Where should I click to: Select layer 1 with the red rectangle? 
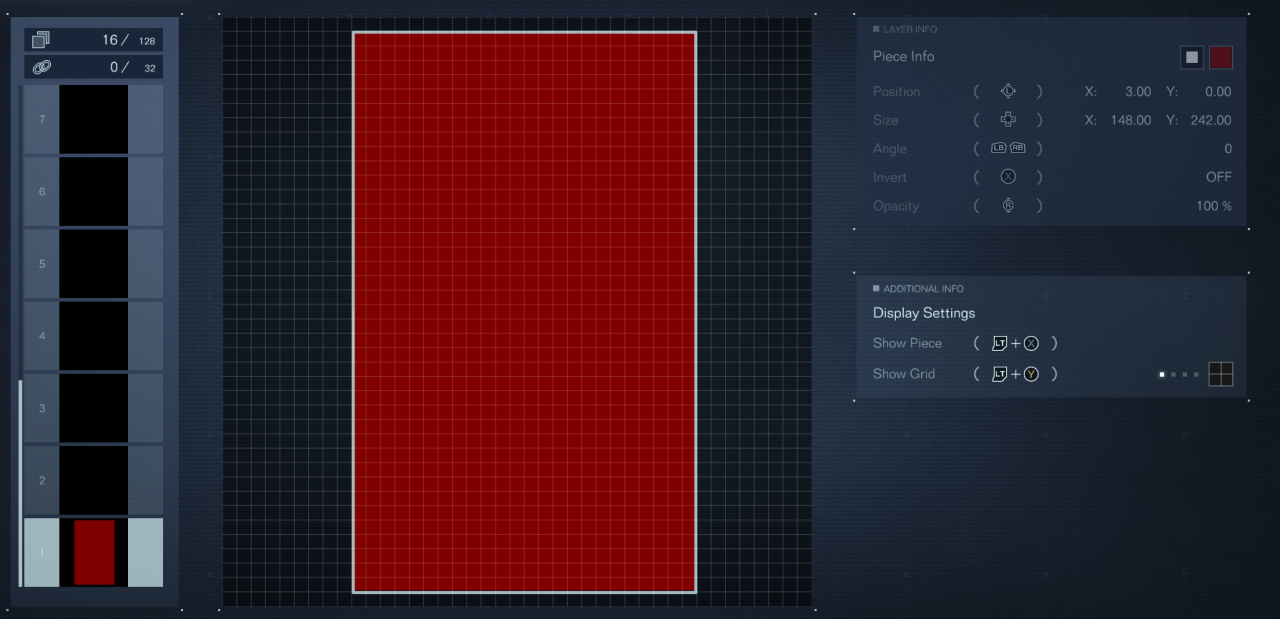pyautogui.click(x=93, y=552)
